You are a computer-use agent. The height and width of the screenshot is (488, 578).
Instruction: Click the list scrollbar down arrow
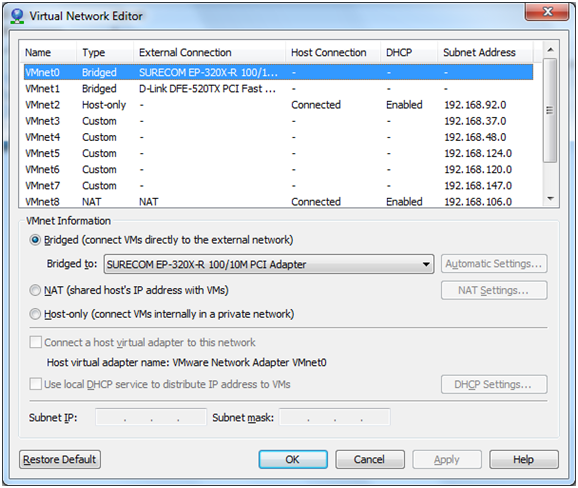point(550,199)
